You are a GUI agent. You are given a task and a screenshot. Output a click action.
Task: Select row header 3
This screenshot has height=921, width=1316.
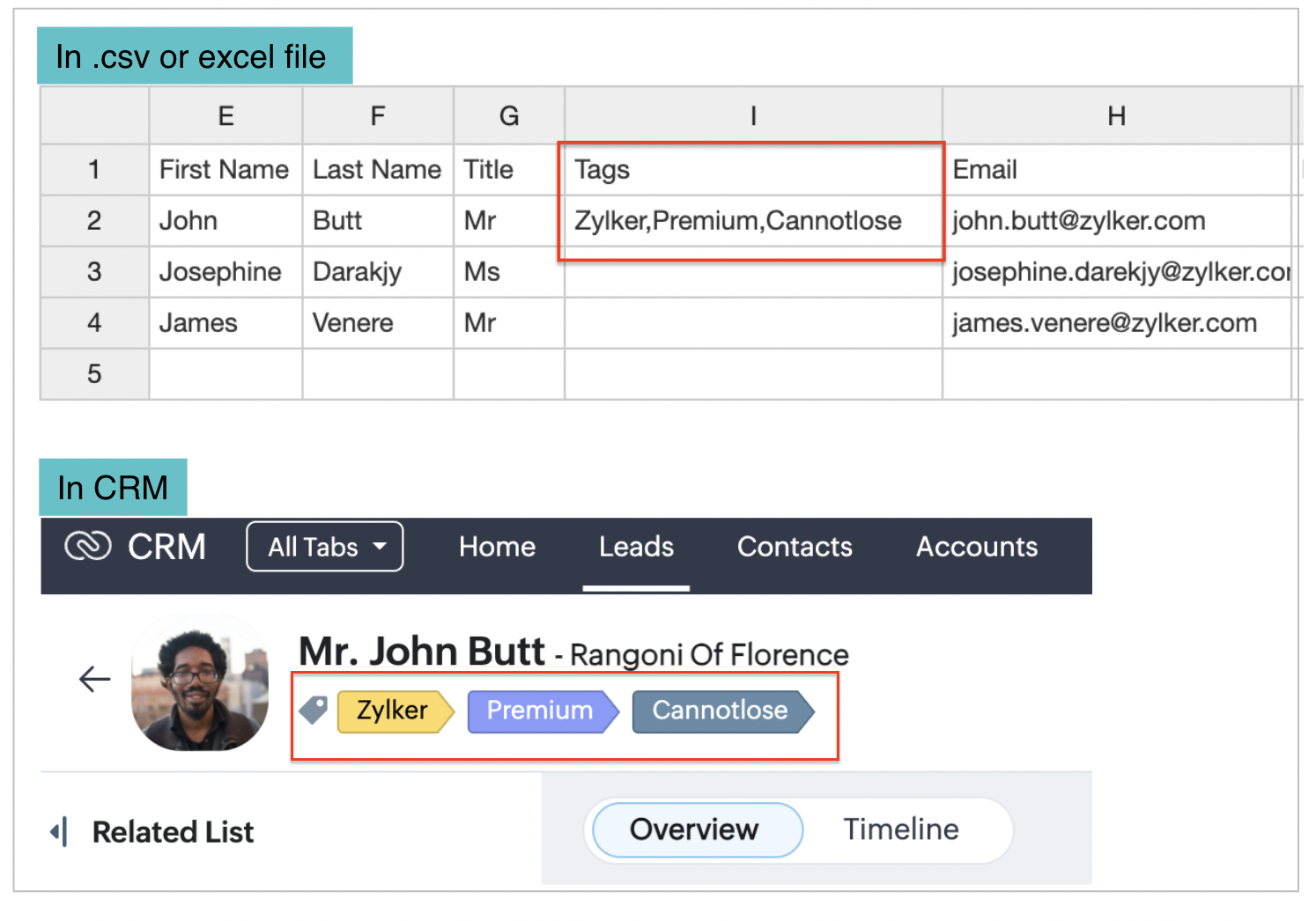pos(94,271)
